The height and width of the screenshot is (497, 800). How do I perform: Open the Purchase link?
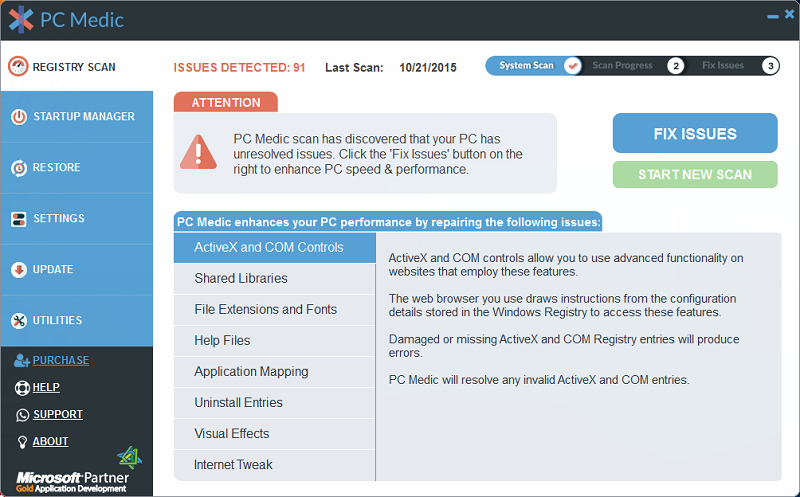pos(60,360)
